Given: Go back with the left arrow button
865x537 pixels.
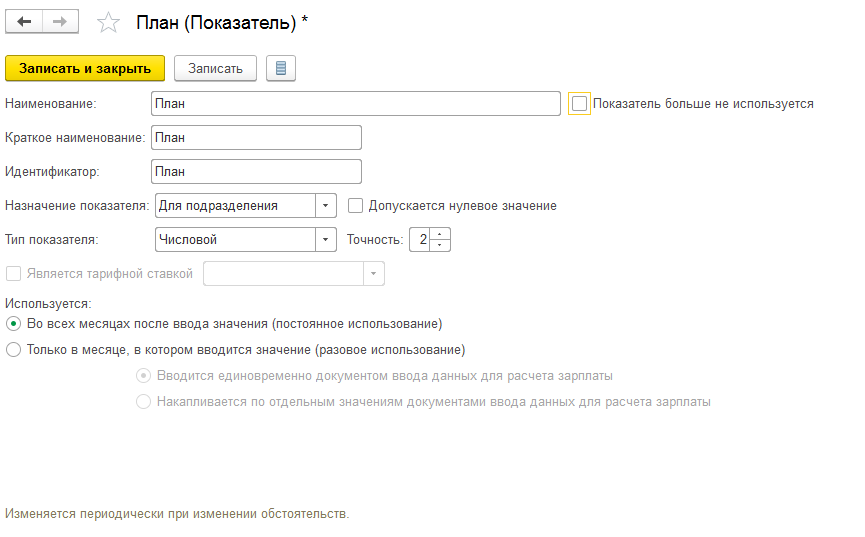Looking at the screenshot, I should 24,22.
